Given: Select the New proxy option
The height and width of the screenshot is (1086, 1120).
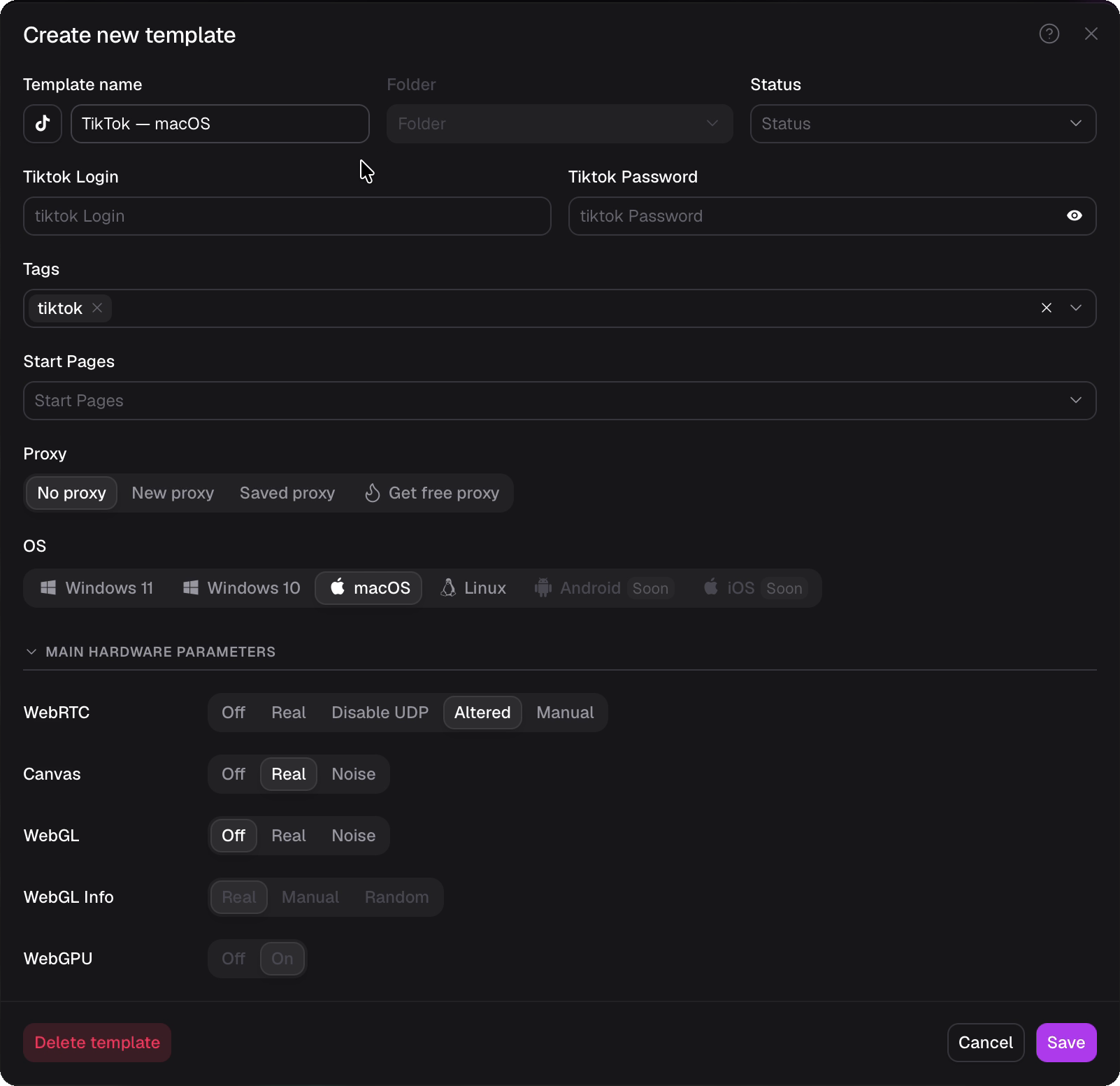Looking at the screenshot, I should 173,493.
